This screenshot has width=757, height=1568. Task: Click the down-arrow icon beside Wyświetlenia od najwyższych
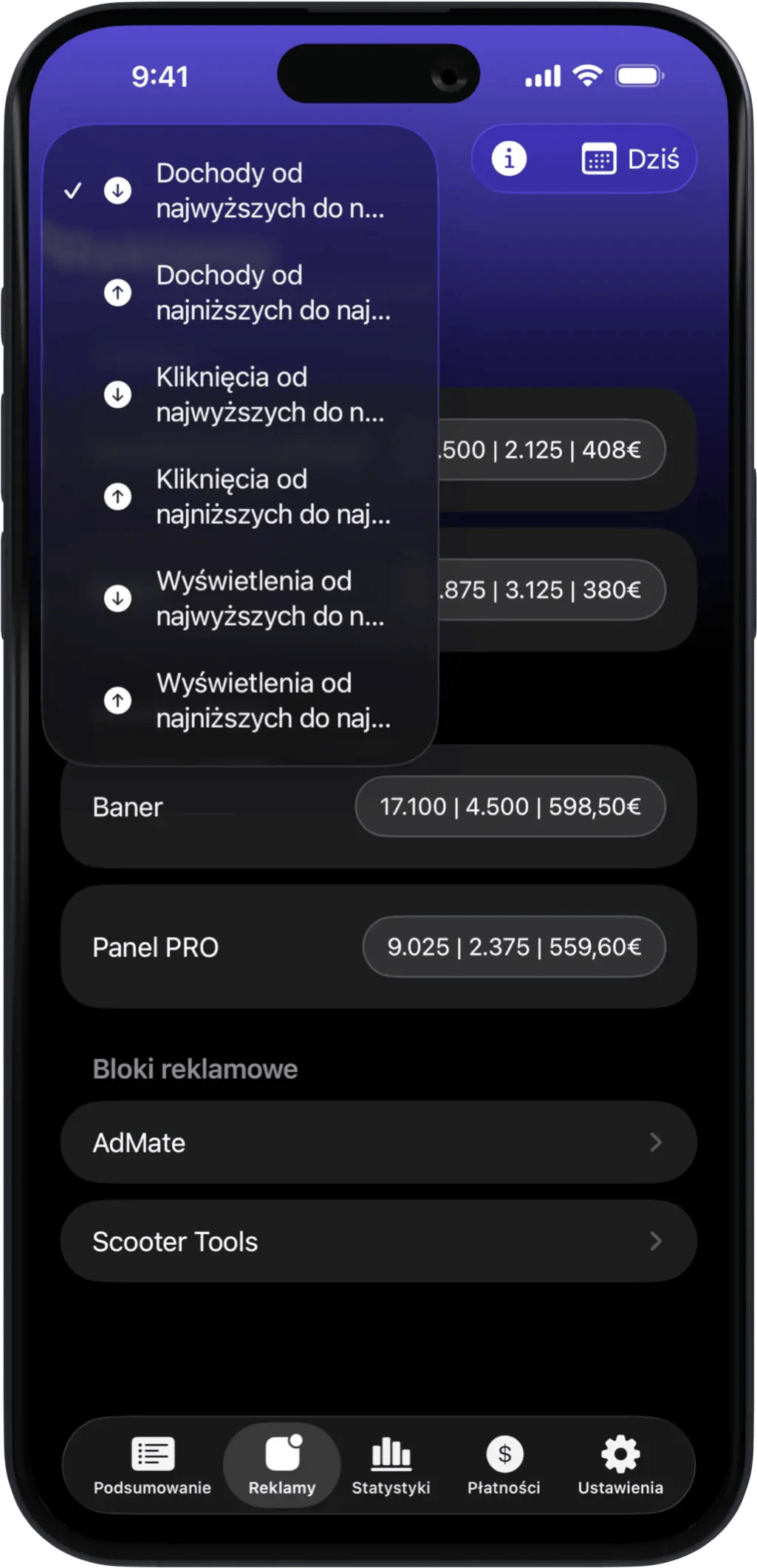117,598
